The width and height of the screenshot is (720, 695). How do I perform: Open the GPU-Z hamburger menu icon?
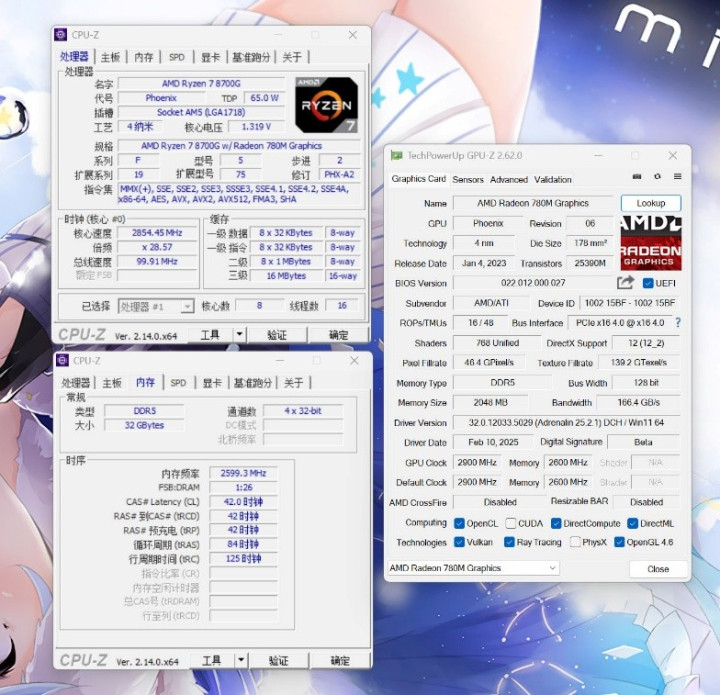(x=678, y=177)
